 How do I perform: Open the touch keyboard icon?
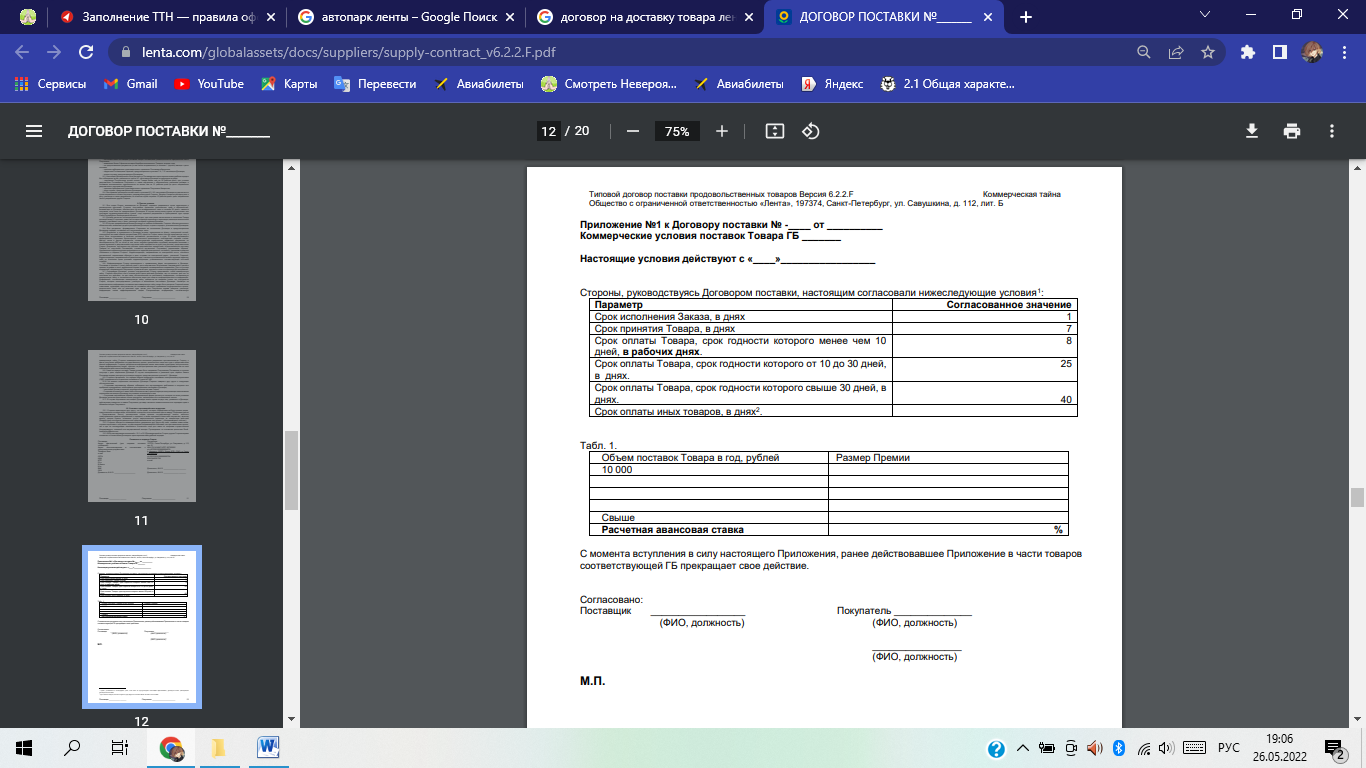pyautogui.click(x=1194, y=748)
